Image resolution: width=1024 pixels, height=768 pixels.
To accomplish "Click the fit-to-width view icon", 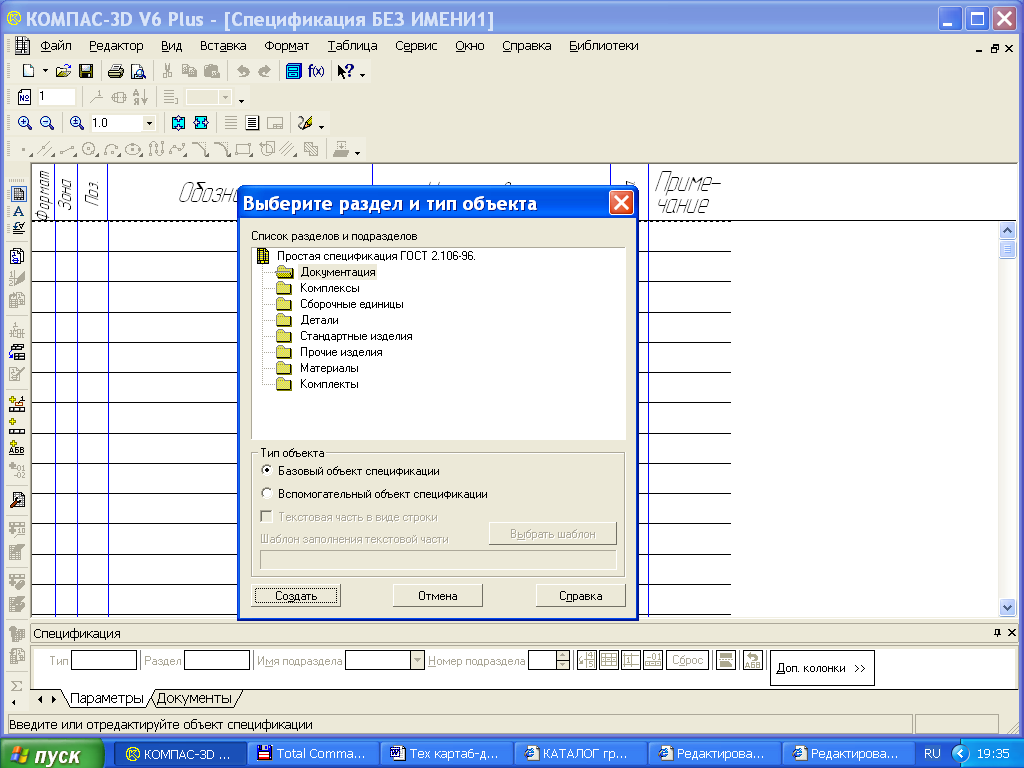I will [201, 123].
